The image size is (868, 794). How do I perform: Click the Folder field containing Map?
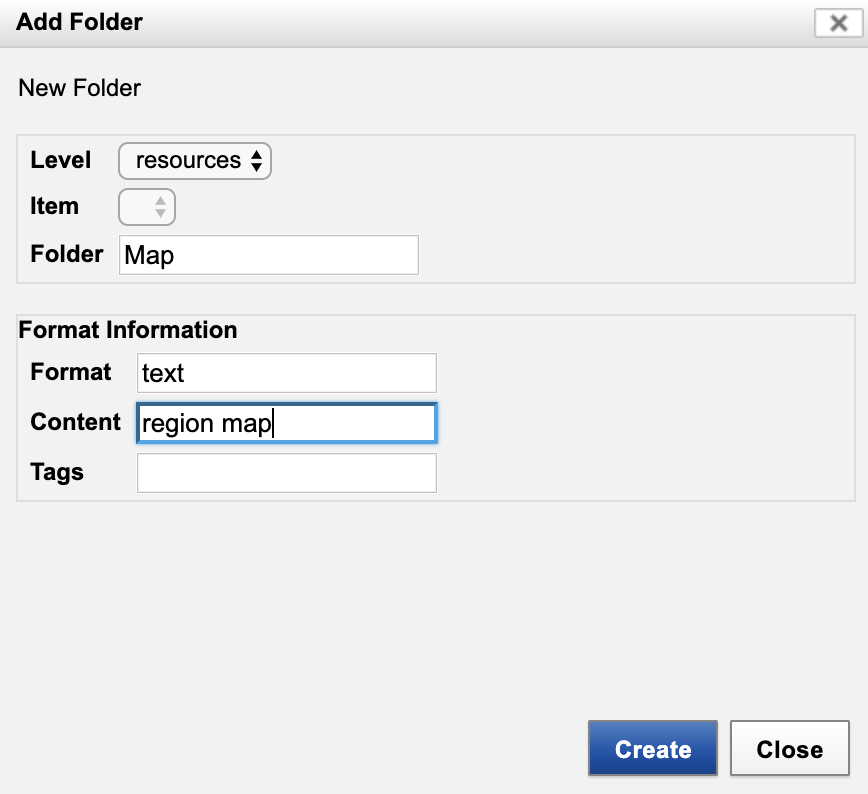(268, 255)
